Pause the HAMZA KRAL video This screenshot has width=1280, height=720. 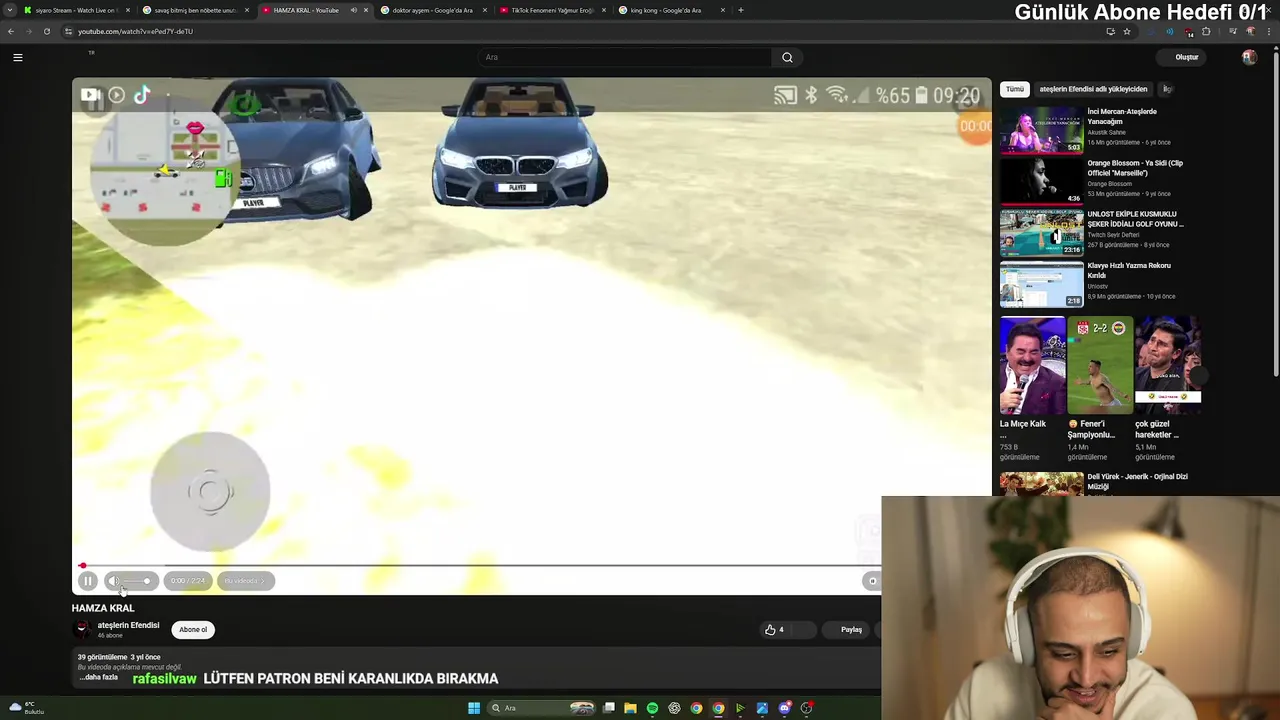tap(88, 581)
